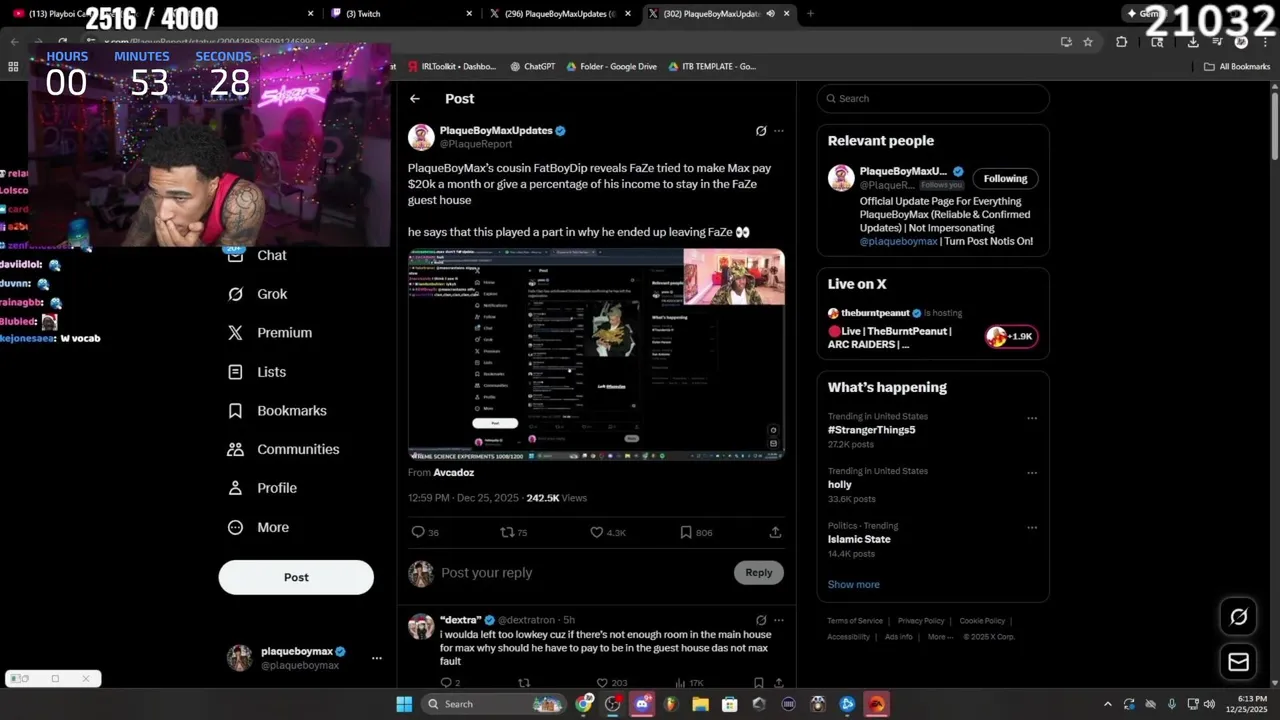Open the ChatGPT bookmark
This screenshot has width=1280, height=720.
[x=532, y=66]
